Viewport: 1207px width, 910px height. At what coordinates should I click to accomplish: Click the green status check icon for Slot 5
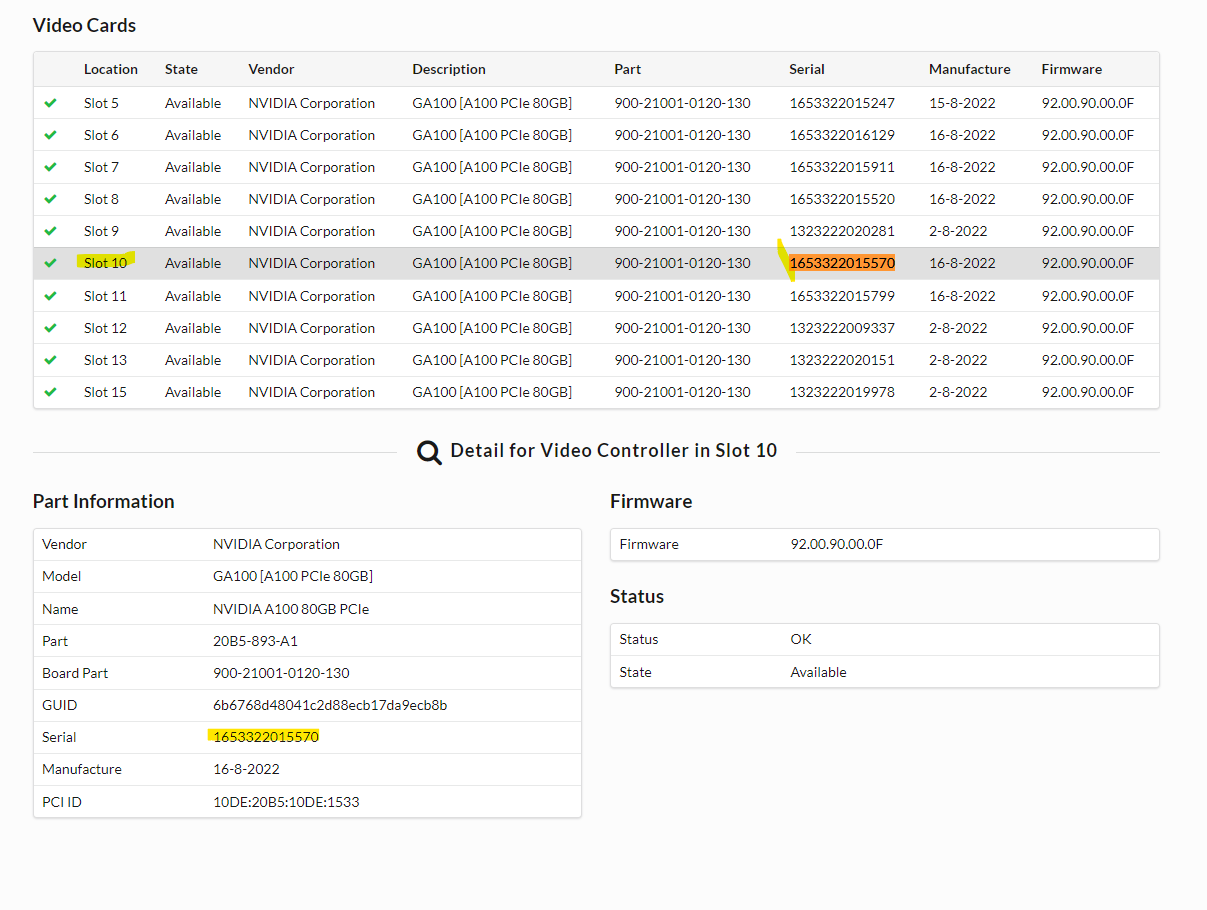point(51,102)
